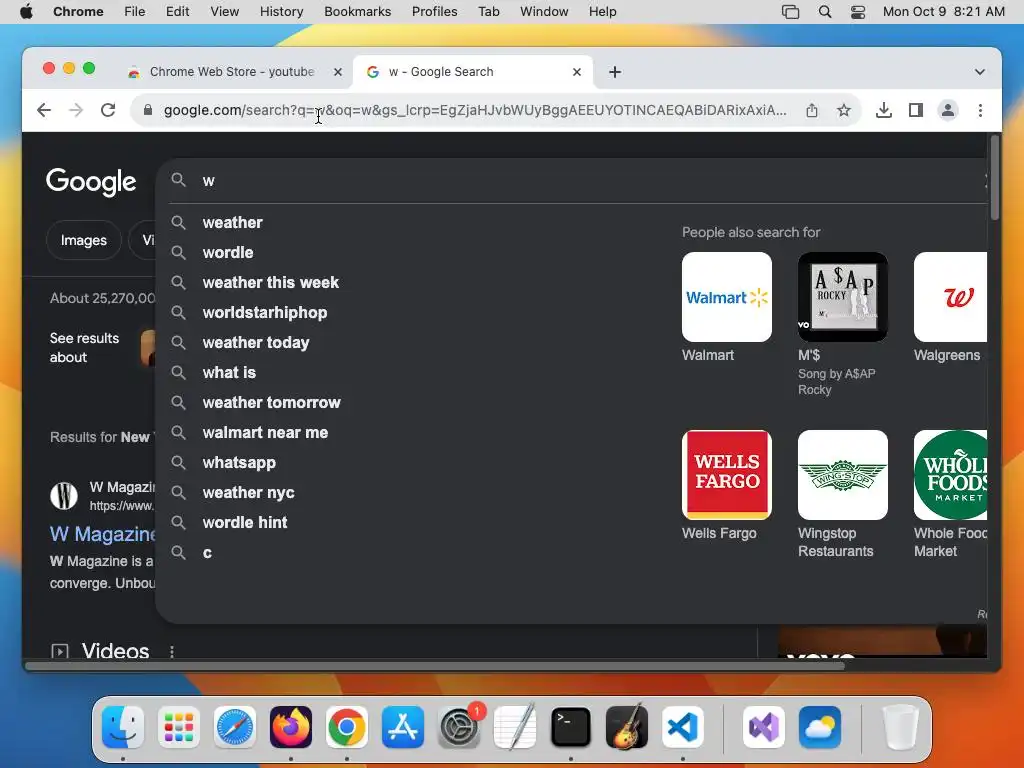Launch Safari from the Dock
Image resolution: width=1024 pixels, height=768 pixels.
pos(234,727)
